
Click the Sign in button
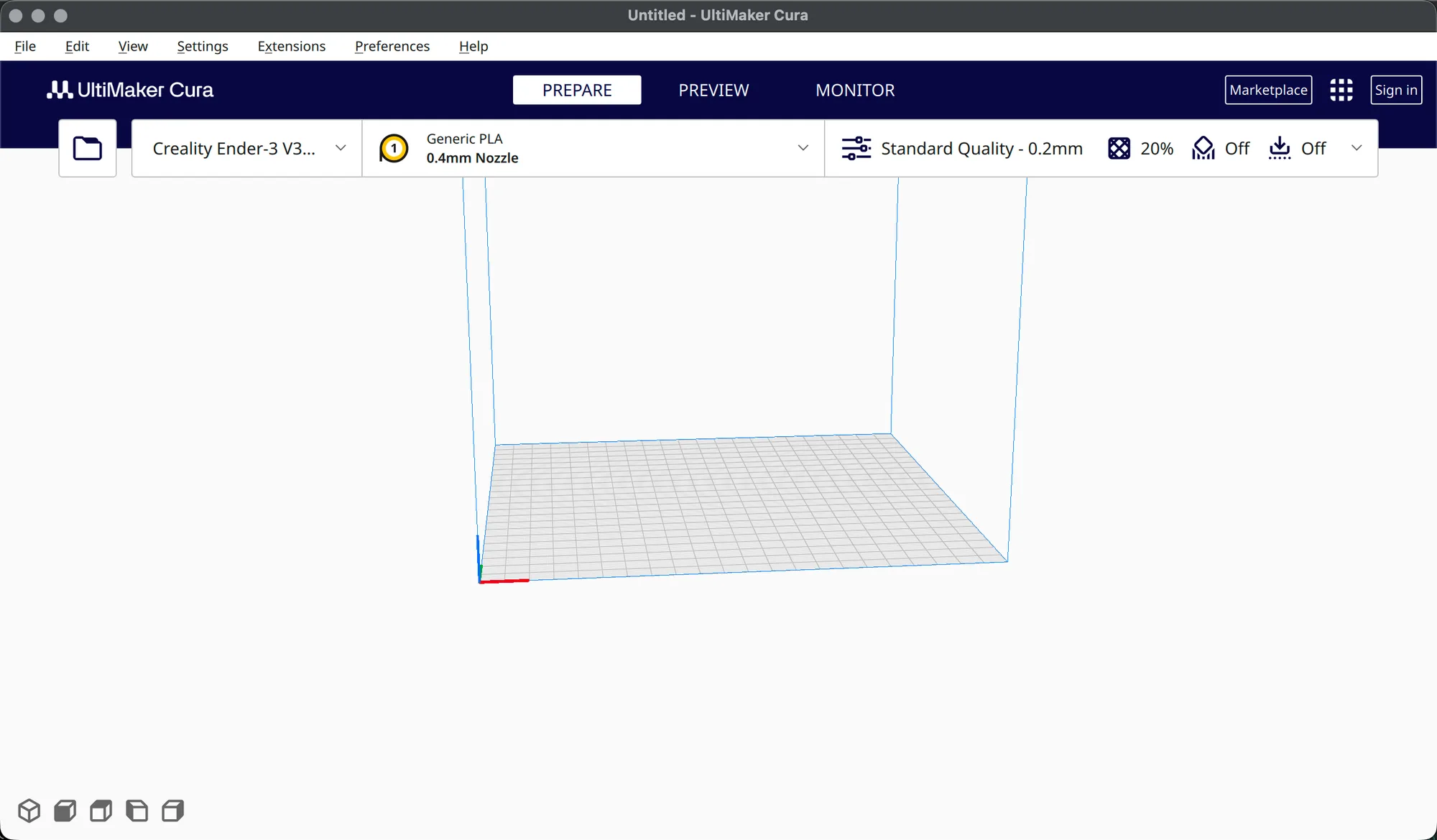pos(1396,90)
